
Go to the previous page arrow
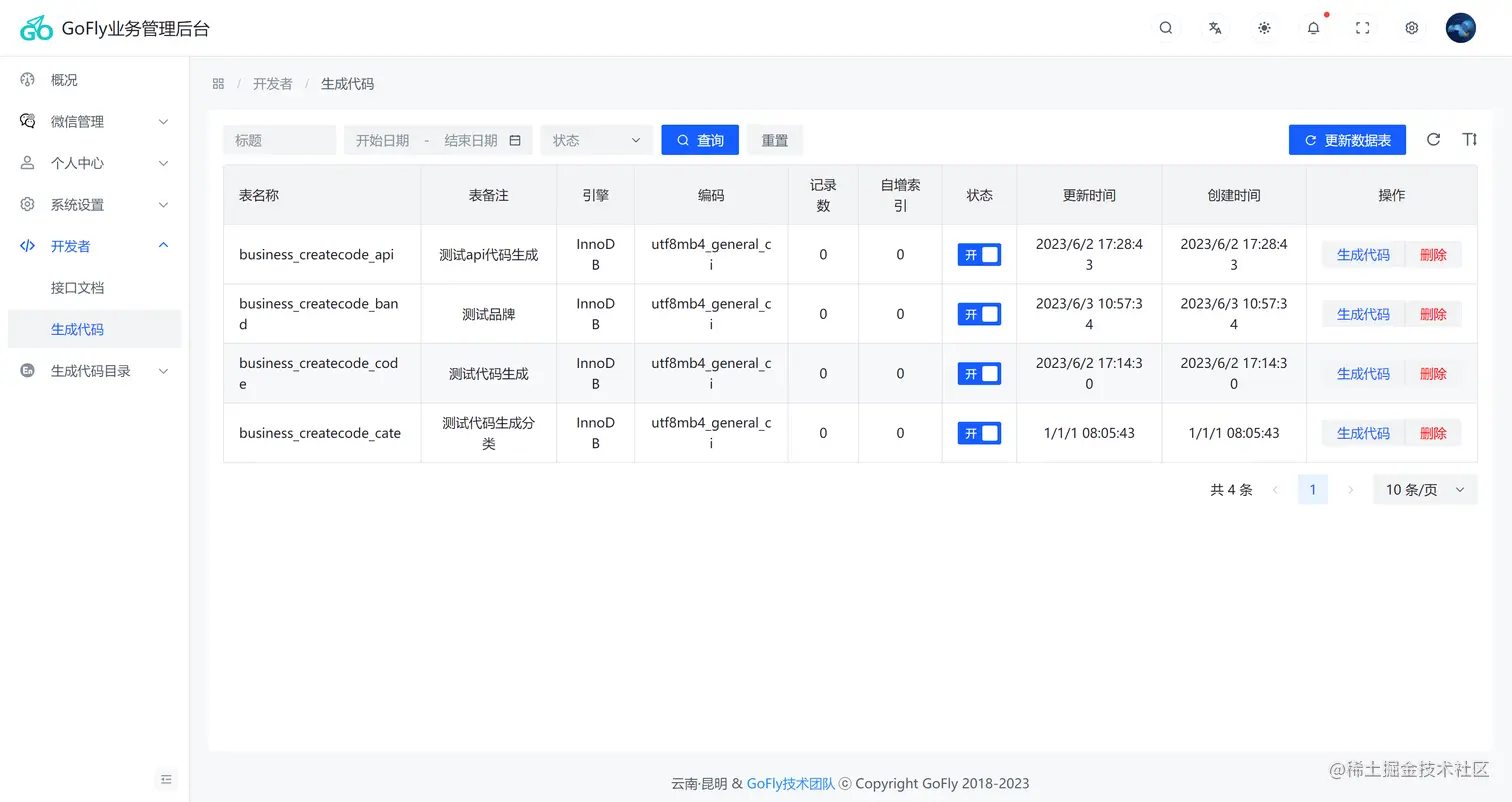coord(1275,490)
